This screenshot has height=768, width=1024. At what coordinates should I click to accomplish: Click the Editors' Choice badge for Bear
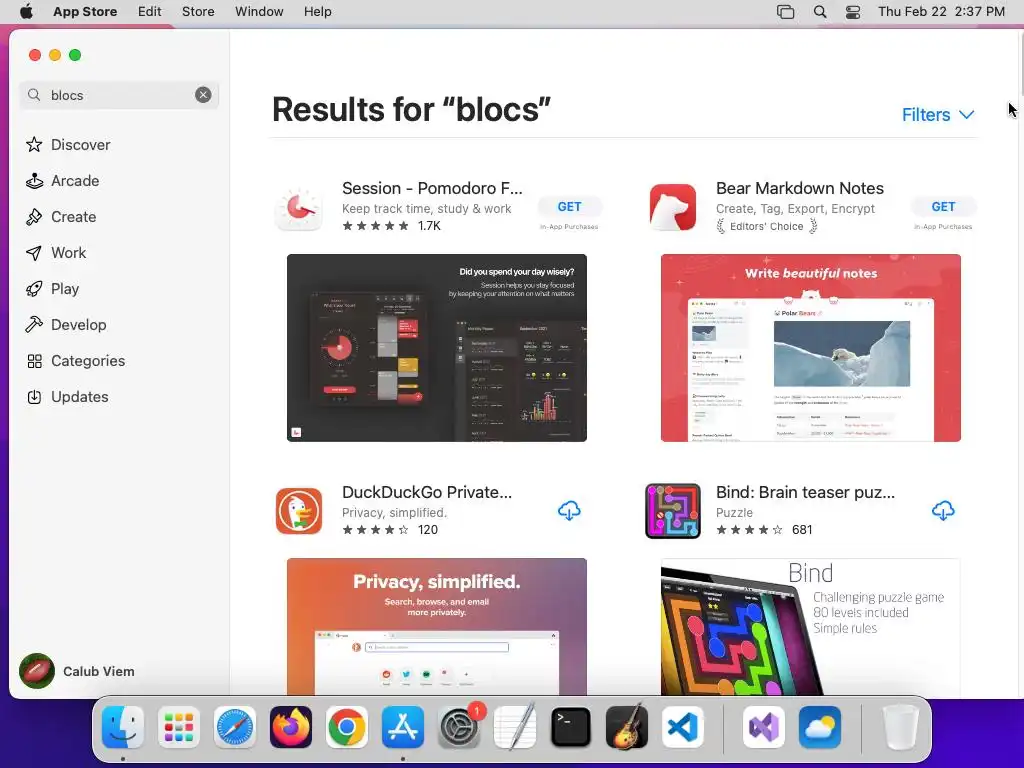coord(767,227)
